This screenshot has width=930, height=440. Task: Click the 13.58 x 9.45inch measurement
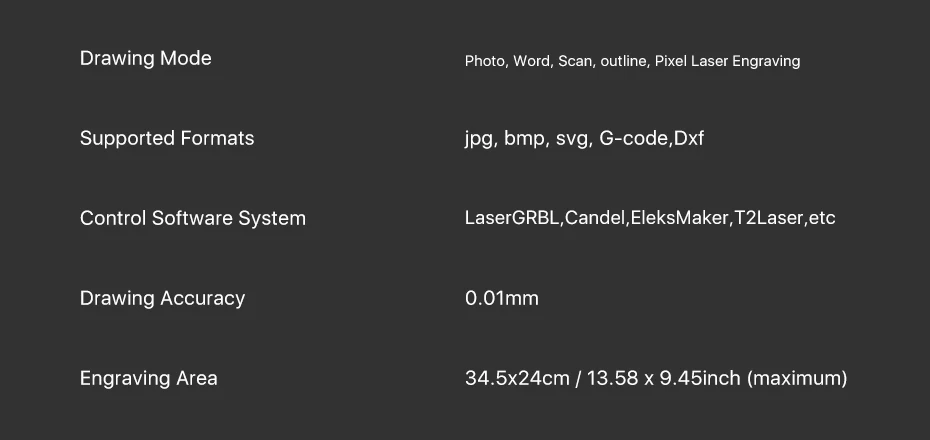pyautogui.click(x=664, y=378)
